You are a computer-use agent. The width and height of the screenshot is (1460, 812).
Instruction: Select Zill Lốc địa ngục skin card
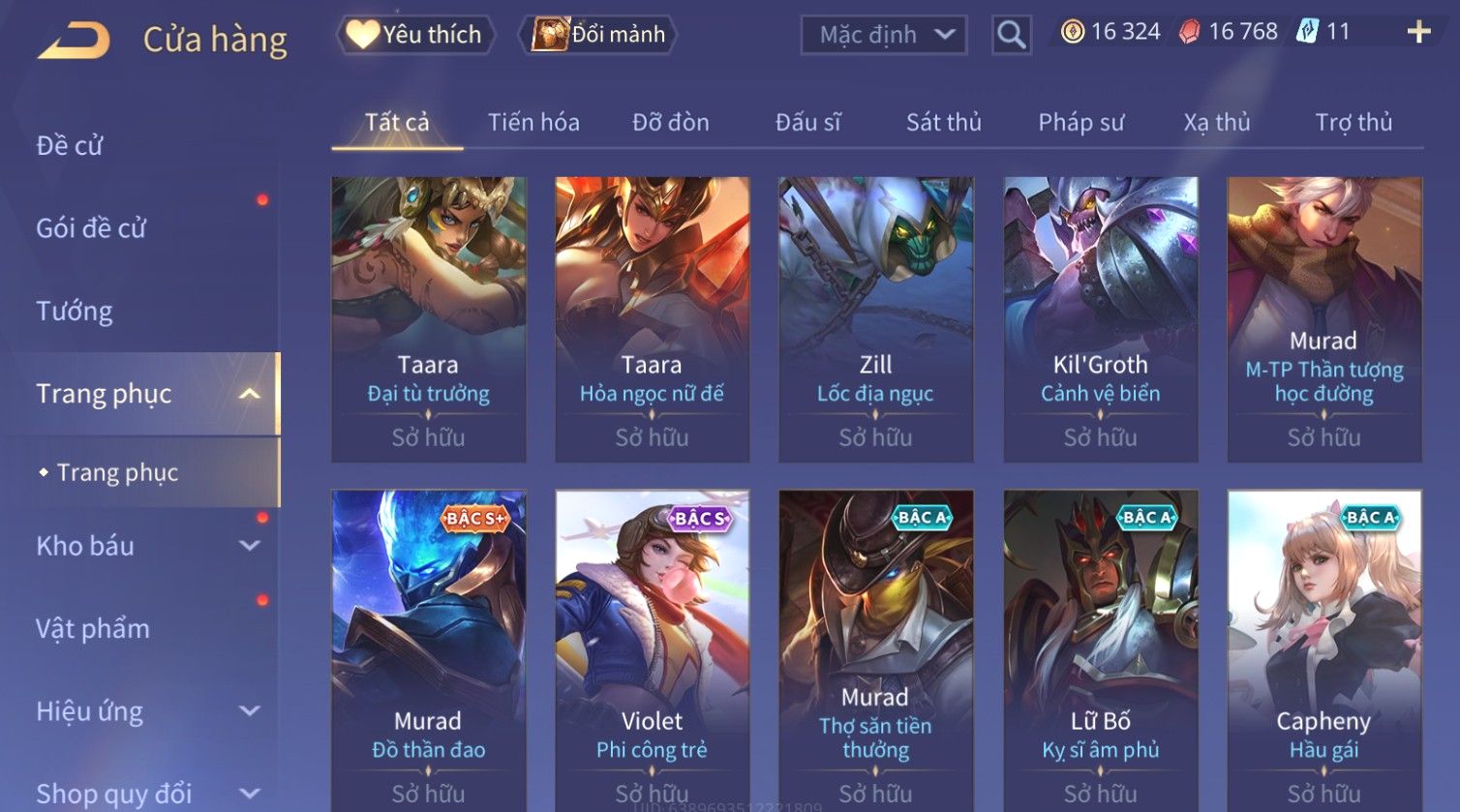[876, 319]
